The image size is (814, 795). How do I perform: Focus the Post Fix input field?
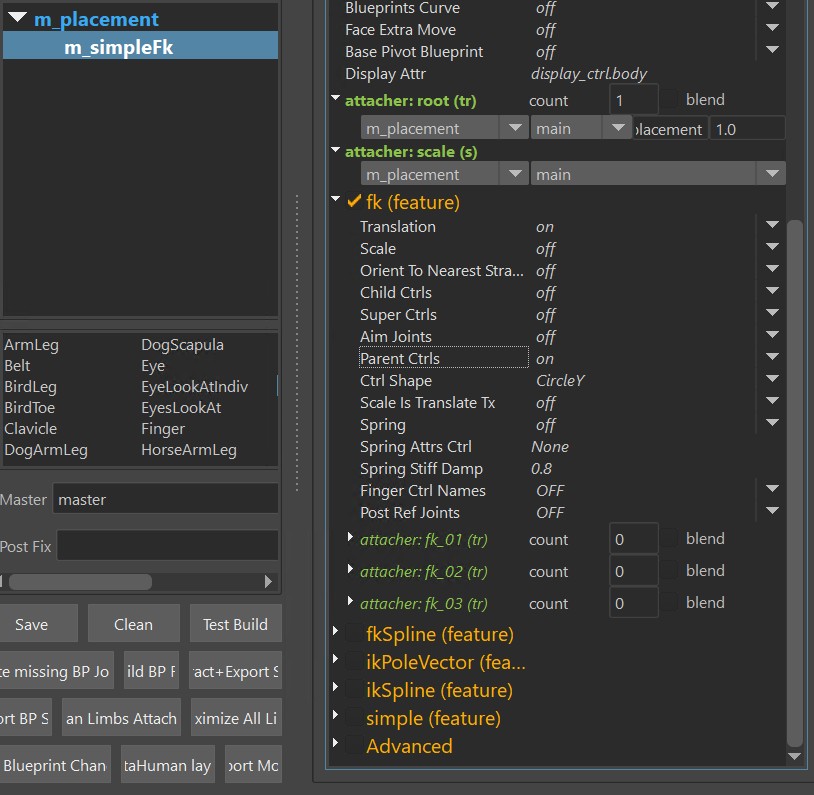pyautogui.click(x=168, y=546)
